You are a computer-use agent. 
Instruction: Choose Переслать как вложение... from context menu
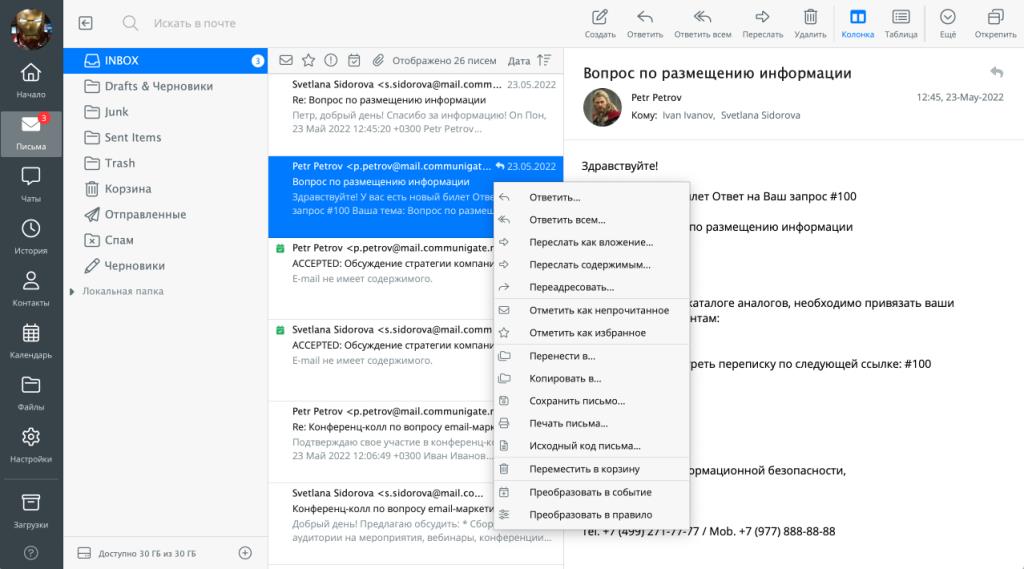point(592,242)
